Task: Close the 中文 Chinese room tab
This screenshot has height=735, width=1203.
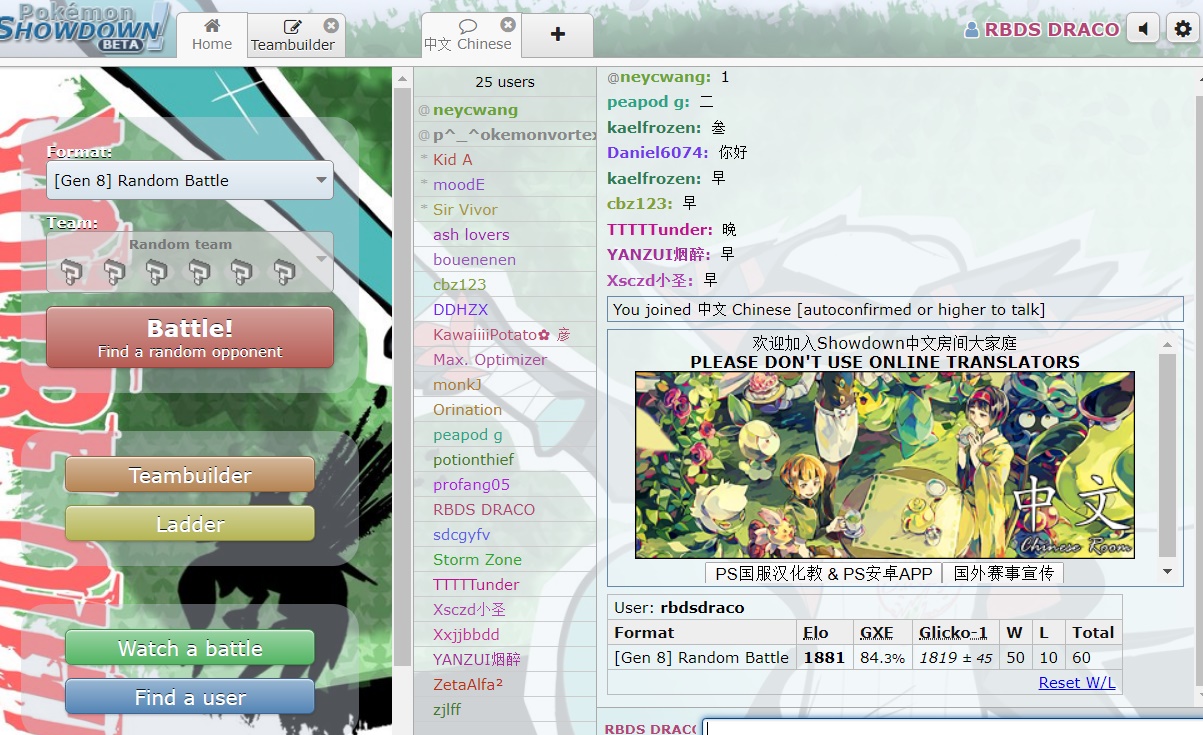Action: click(x=508, y=25)
